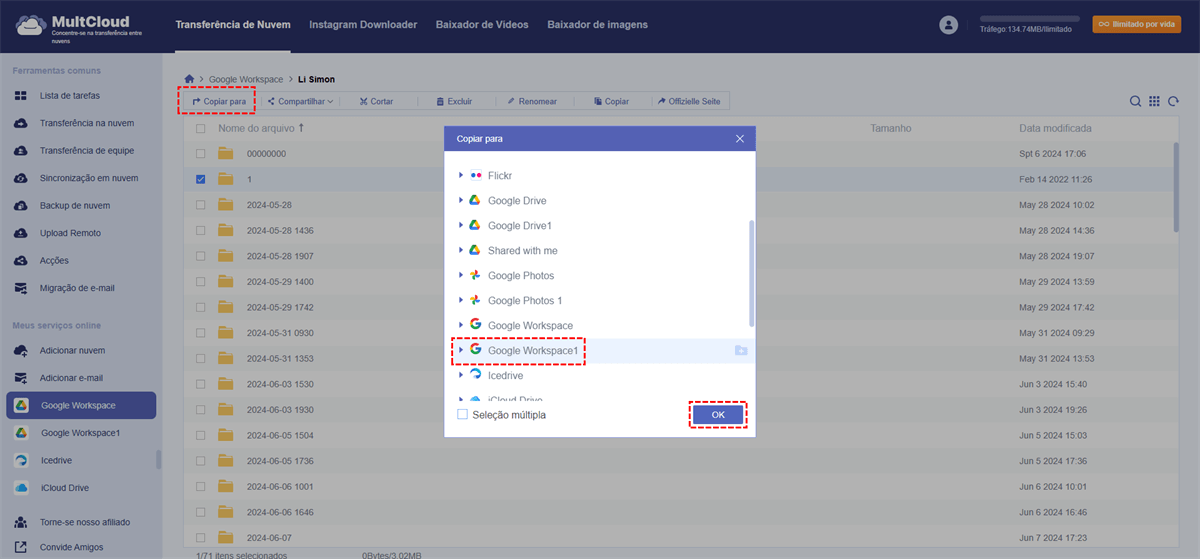Viewport: 1200px width, 559px height.
Task: Expand Google Workspace tree node
Action: tap(461, 325)
